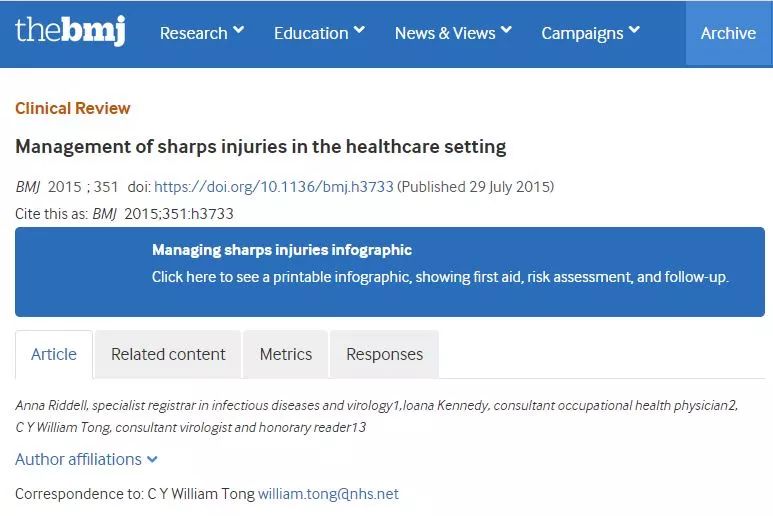Viewport: 773px width, 516px height.
Task: Expand the Research menu chevron
Action: click(x=239, y=31)
